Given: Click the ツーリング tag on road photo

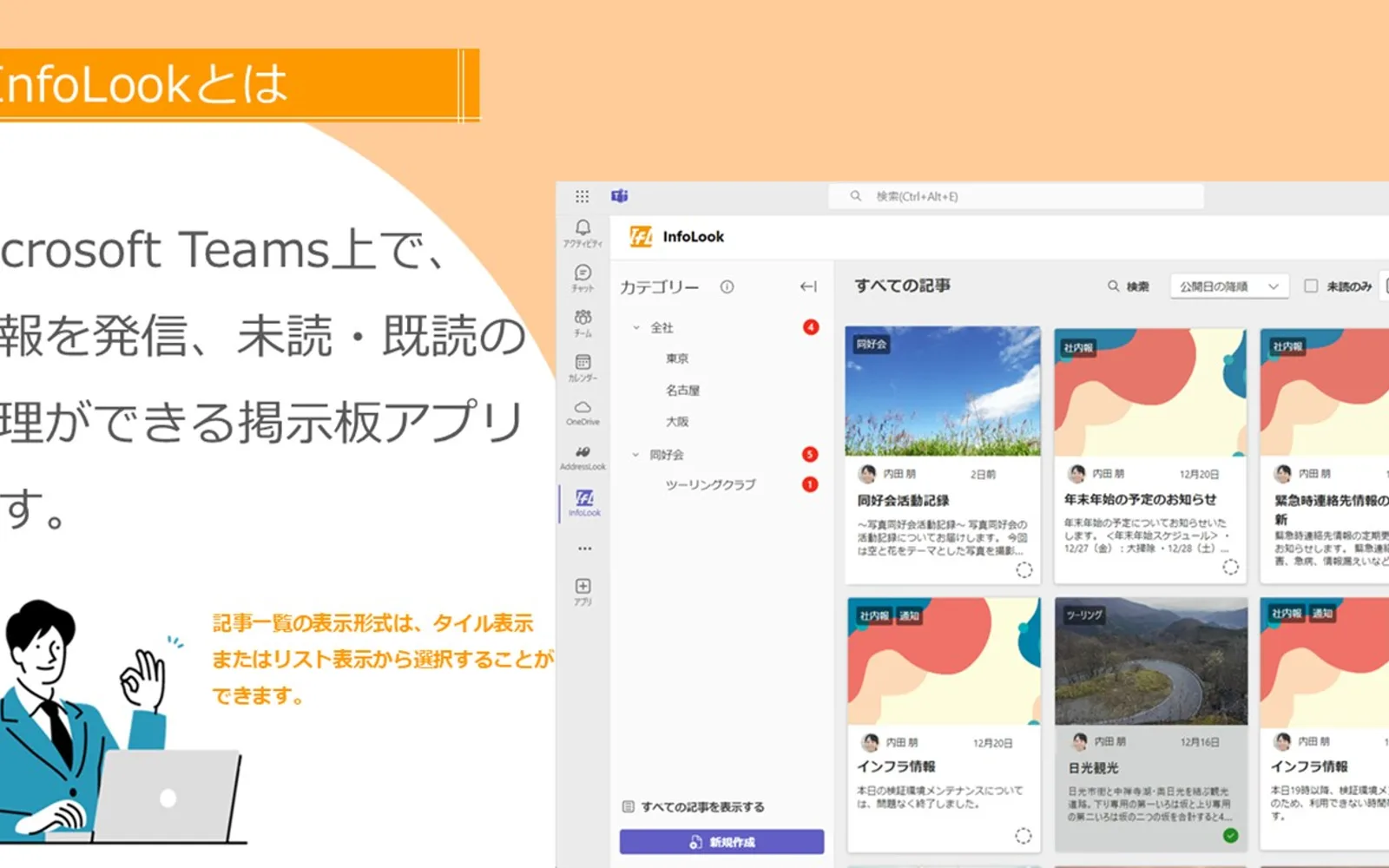Looking at the screenshot, I should coord(1084,615).
